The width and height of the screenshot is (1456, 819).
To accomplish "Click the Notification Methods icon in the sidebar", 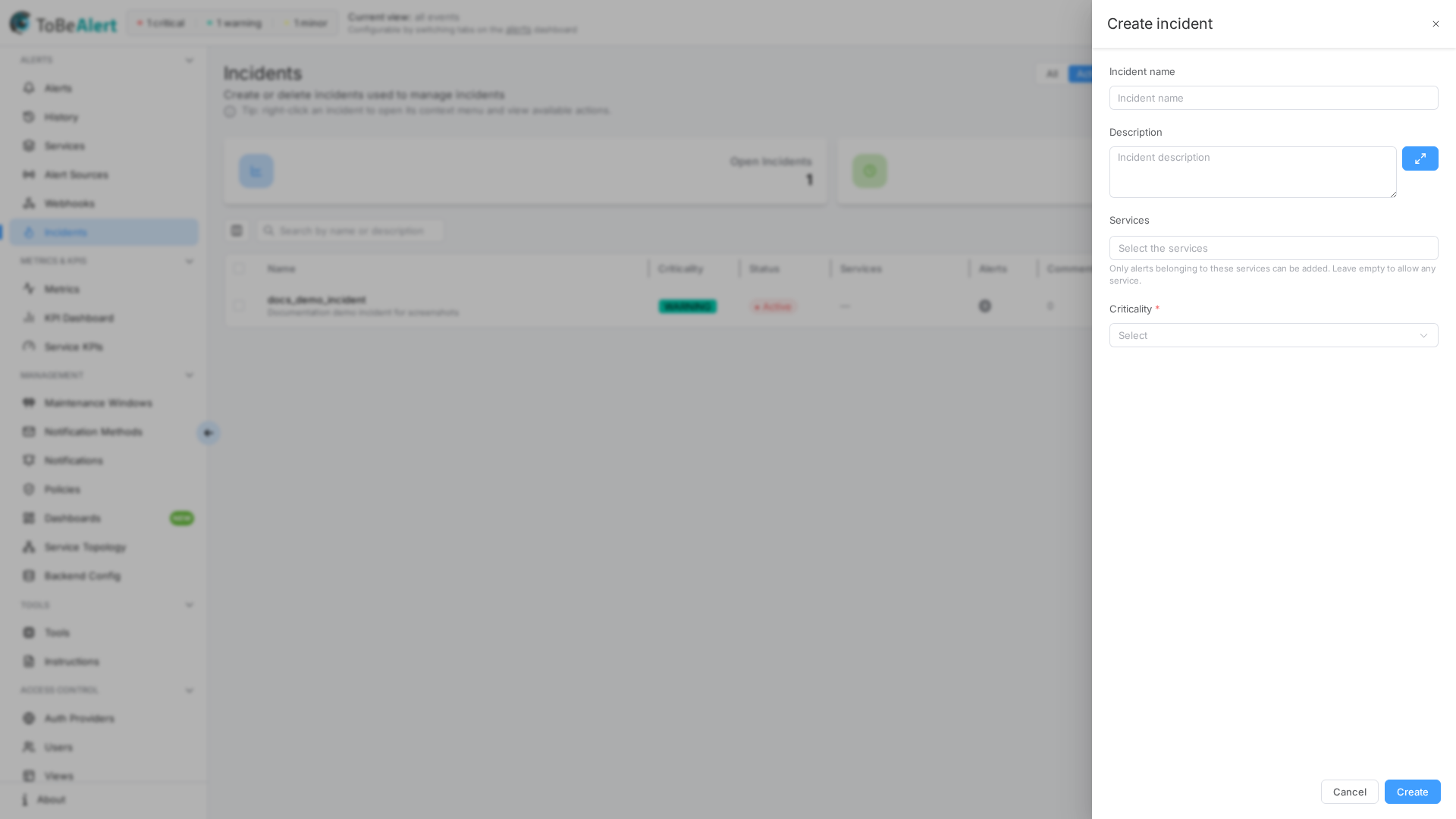I will [x=29, y=431].
